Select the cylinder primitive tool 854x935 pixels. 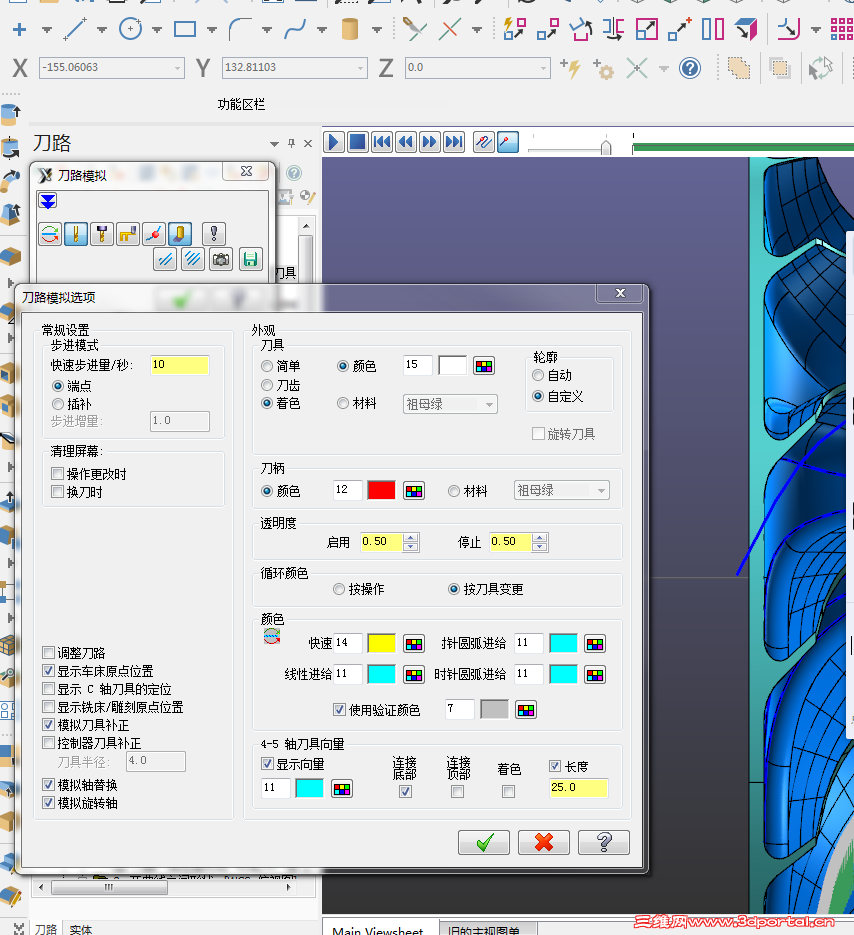[x=350, y=29]
